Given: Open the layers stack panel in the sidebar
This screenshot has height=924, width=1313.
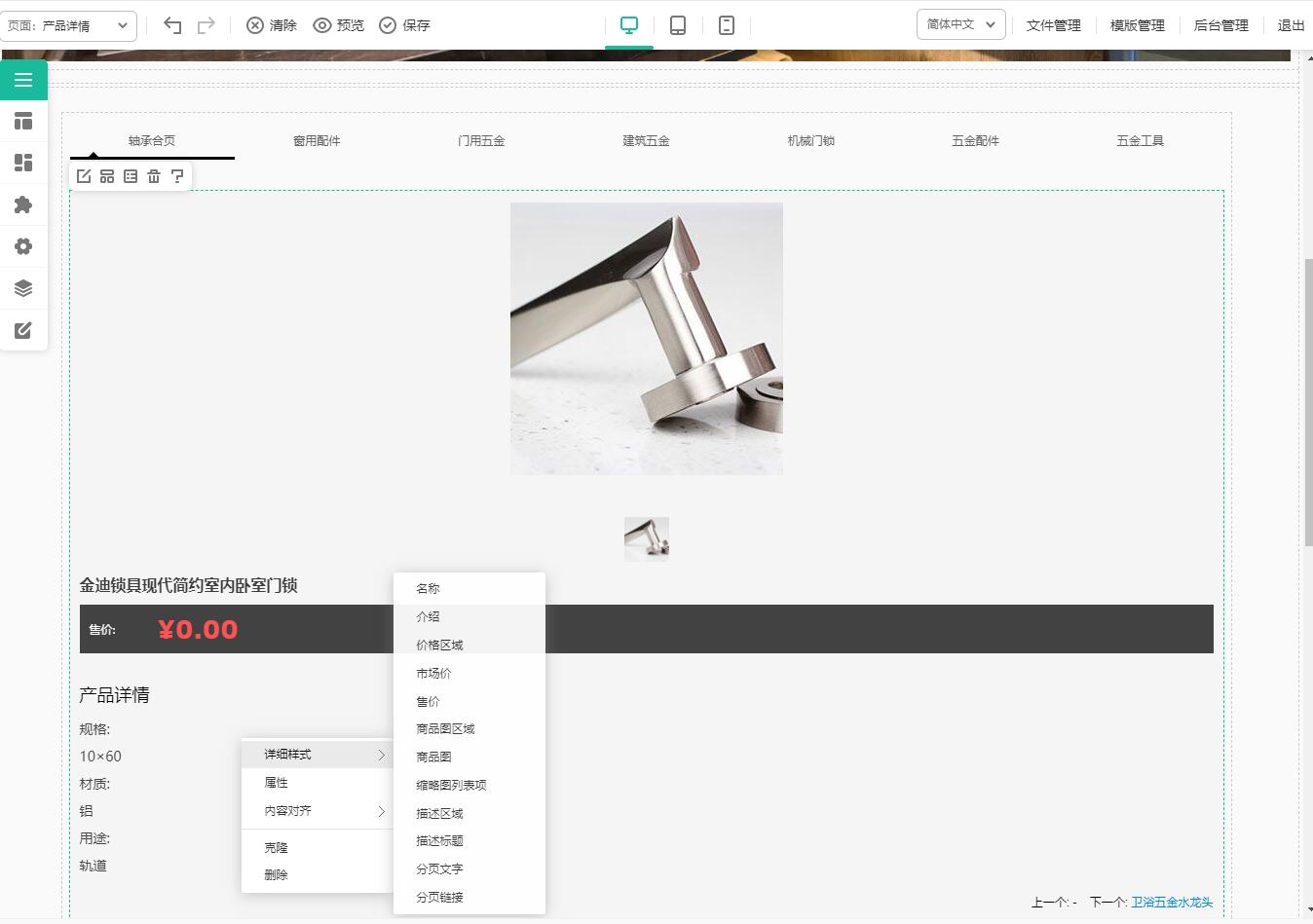Looking at the screenshot, I should [x=23, y=288].
